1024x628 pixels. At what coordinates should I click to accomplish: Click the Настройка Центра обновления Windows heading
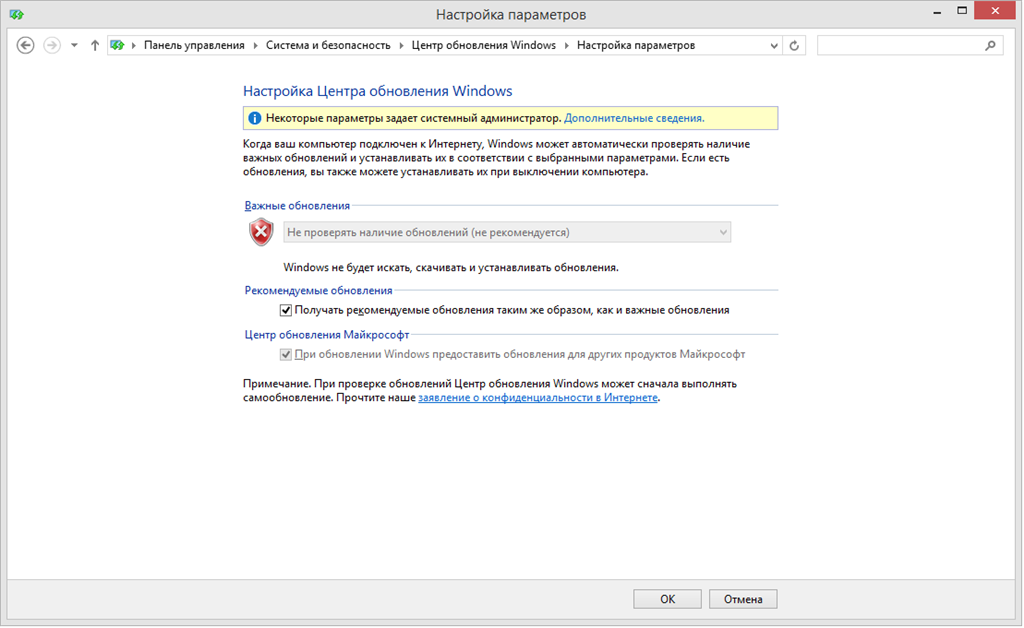pos(377,91)
